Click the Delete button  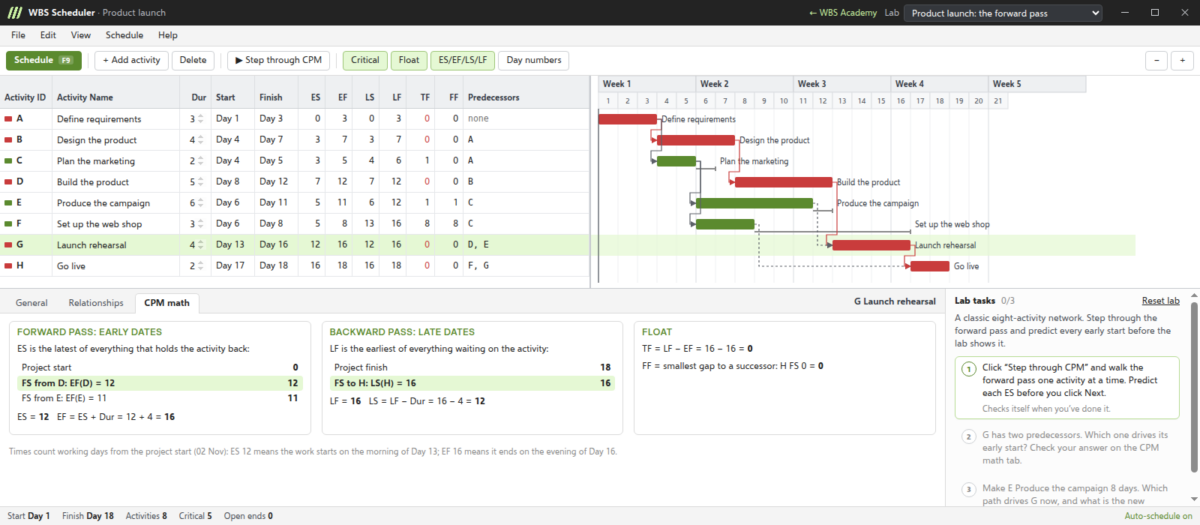coord(192,60)
